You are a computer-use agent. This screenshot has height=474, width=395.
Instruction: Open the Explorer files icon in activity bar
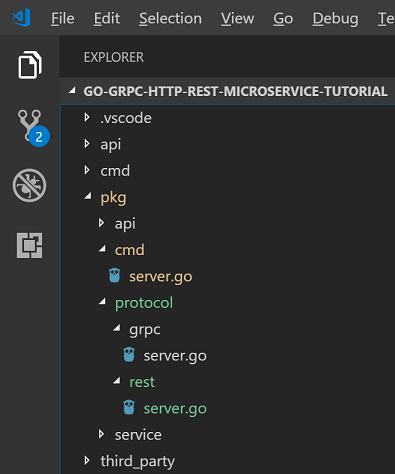coord(30,65)
